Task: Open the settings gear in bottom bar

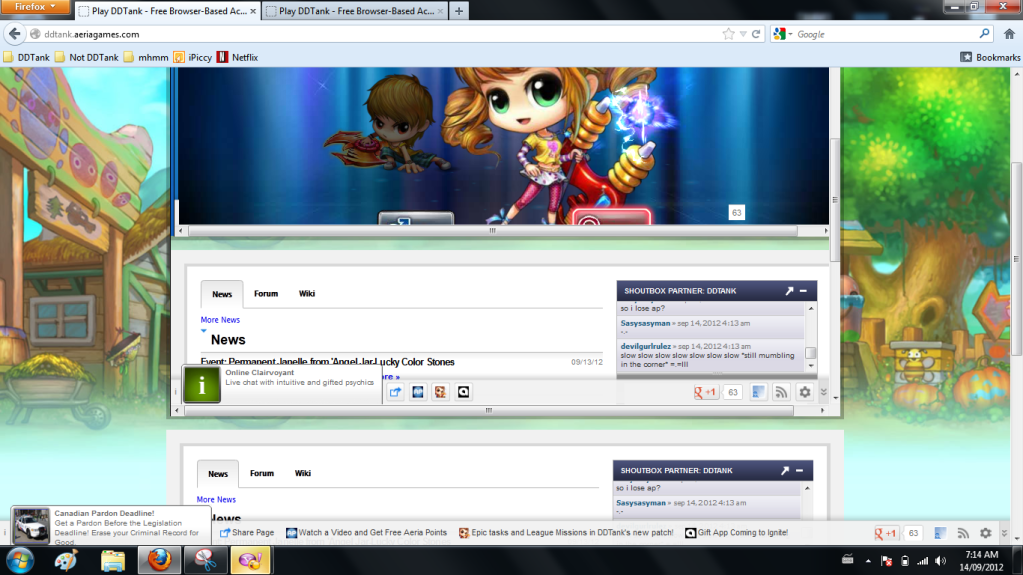Action: click(986, 533)
